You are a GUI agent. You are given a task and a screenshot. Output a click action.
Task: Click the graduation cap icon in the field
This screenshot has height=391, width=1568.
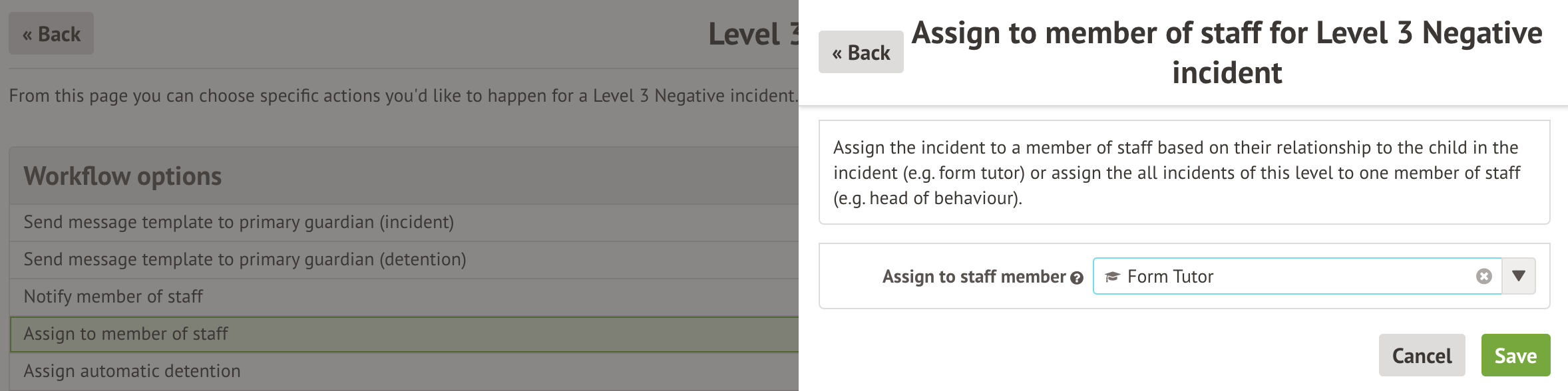tap(1112, 277)
